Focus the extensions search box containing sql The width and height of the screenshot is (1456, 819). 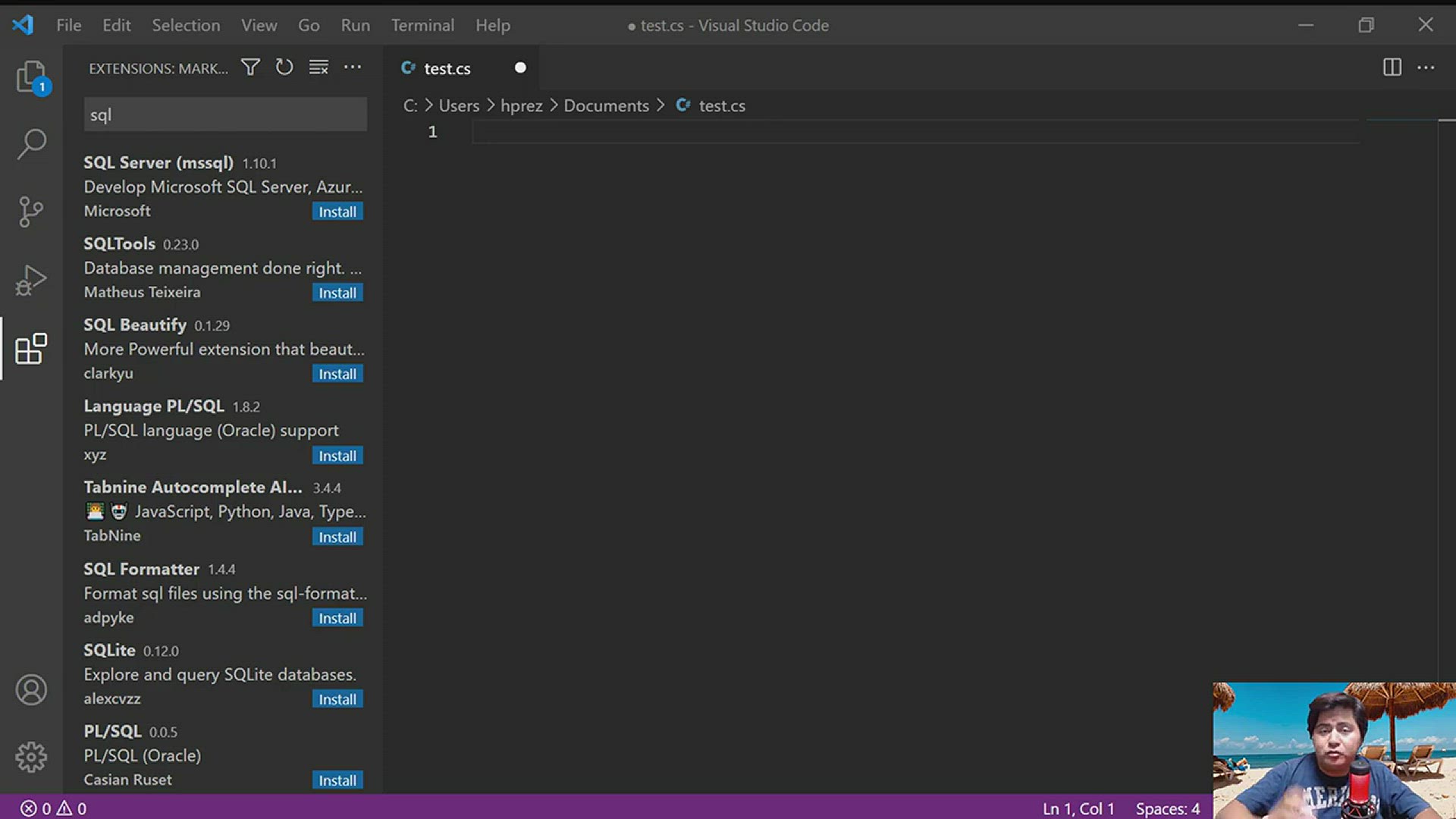click(x=225, y=115)
